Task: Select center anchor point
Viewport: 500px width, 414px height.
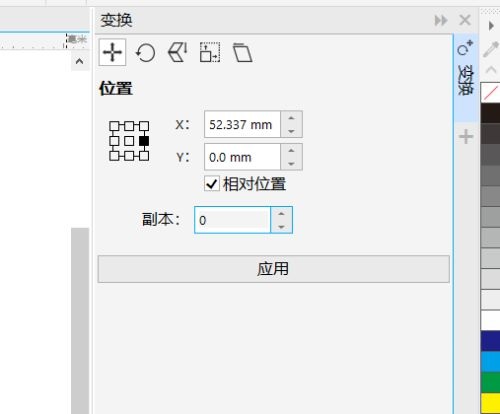Action: coord(129,141)
